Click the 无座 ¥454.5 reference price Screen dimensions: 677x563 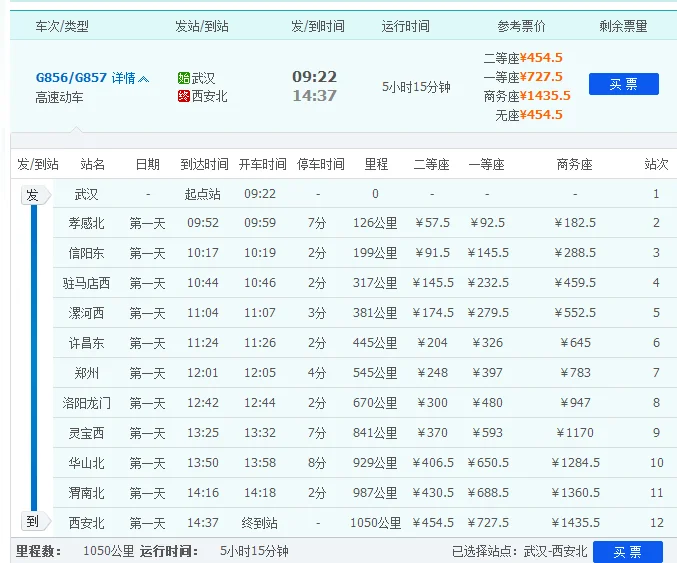pyautogui.click(x=529, y=115)
